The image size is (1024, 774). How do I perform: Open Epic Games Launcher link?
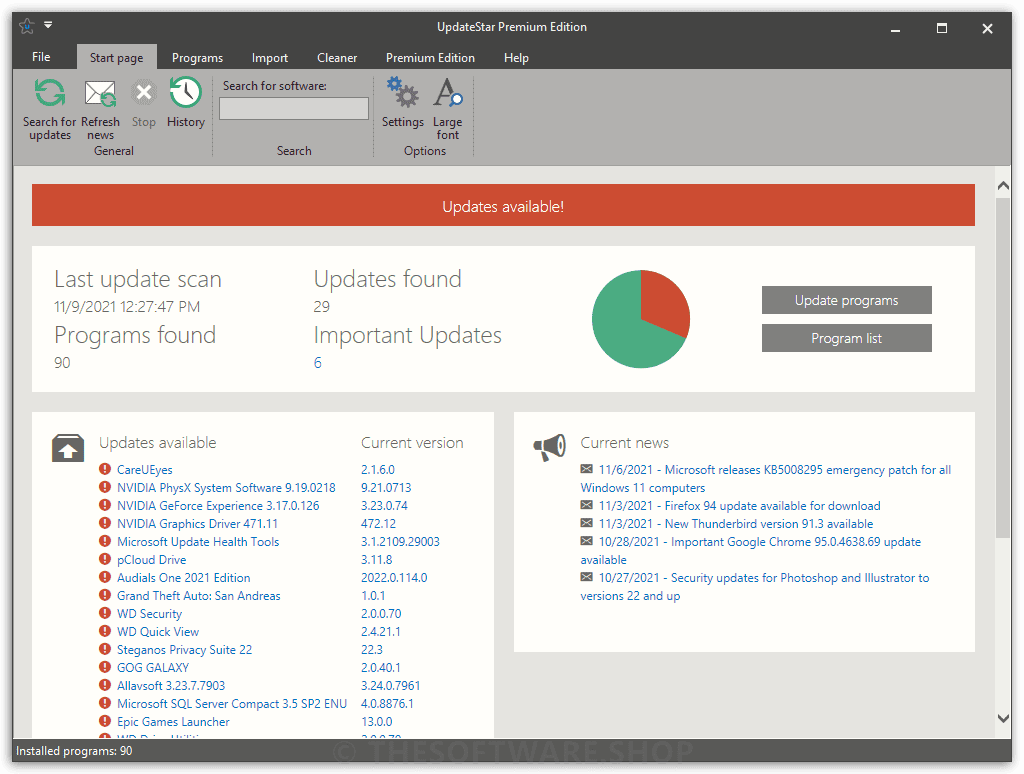tap(173, 722)
